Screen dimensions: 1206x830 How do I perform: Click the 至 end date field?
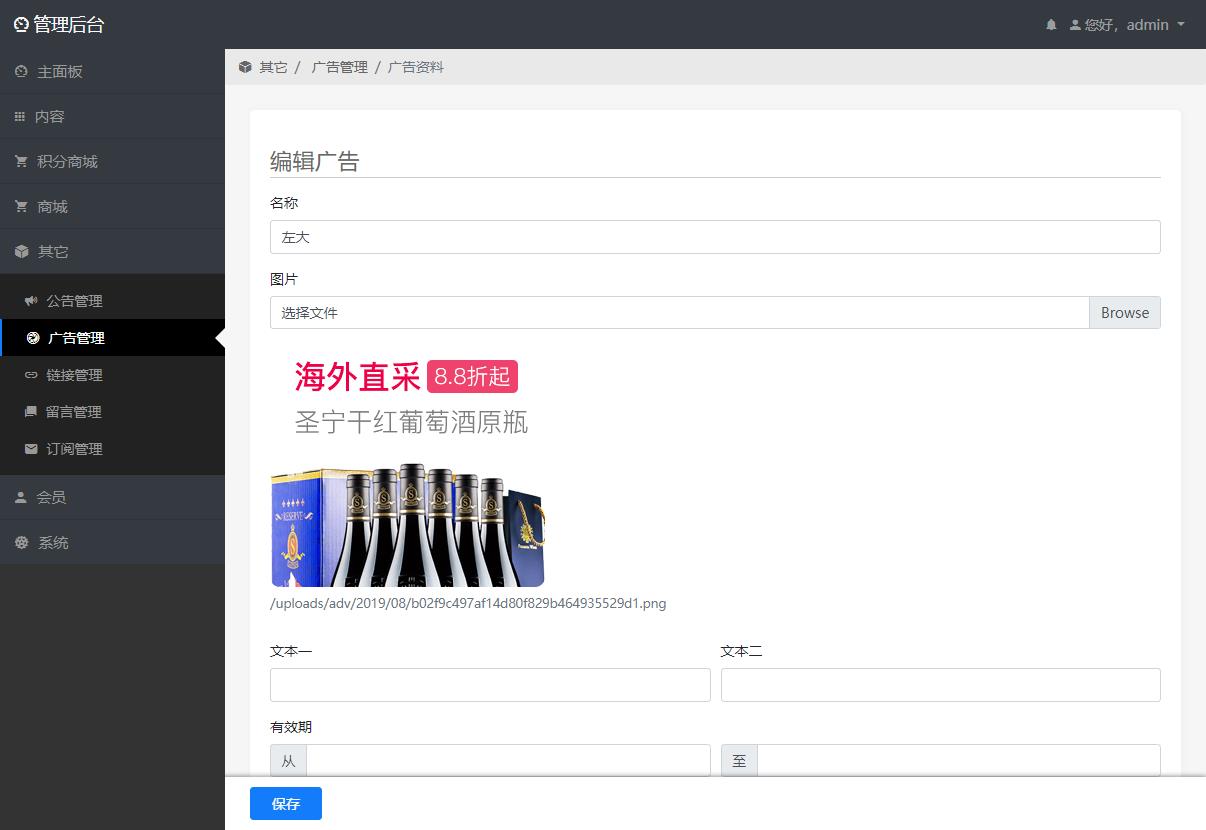pyautogui.click(x=959, y=761)
